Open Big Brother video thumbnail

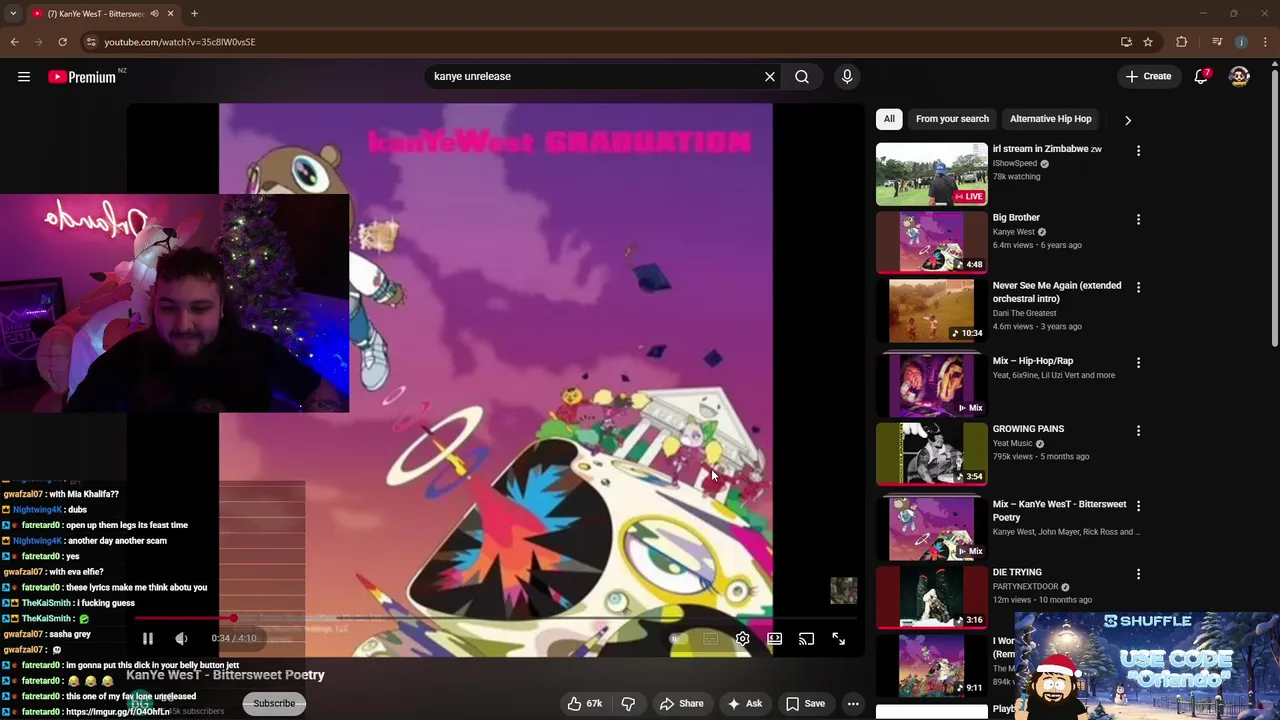[x=931, y=242]
